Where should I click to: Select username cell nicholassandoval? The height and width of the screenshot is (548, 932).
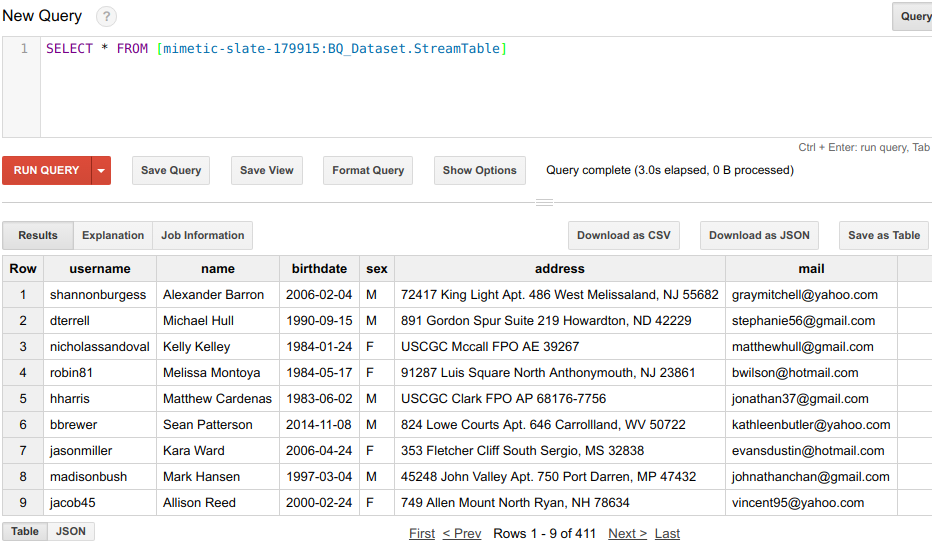click(x=100, y=347)
